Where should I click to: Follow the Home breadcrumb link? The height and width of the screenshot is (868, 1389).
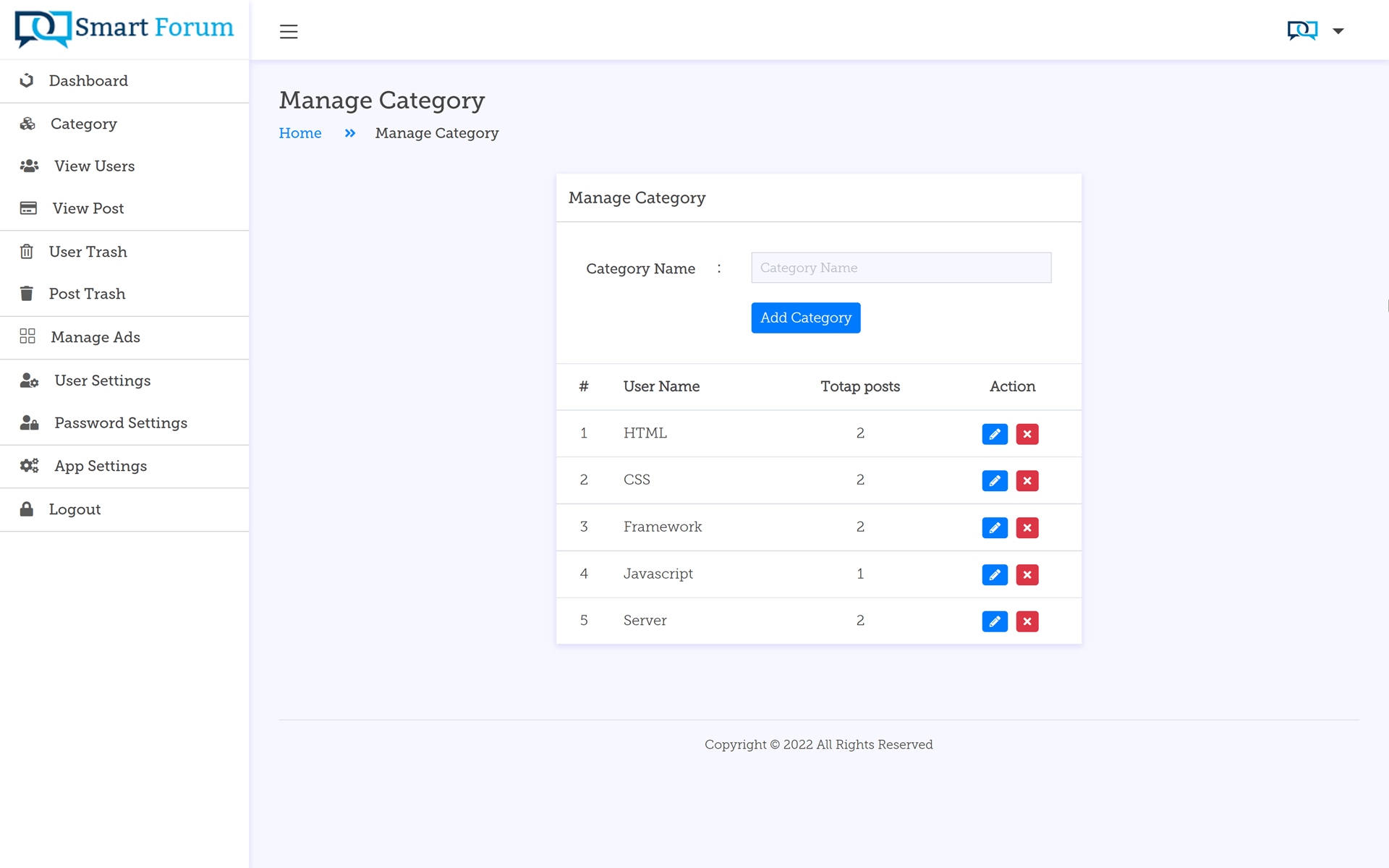[300, 133]
